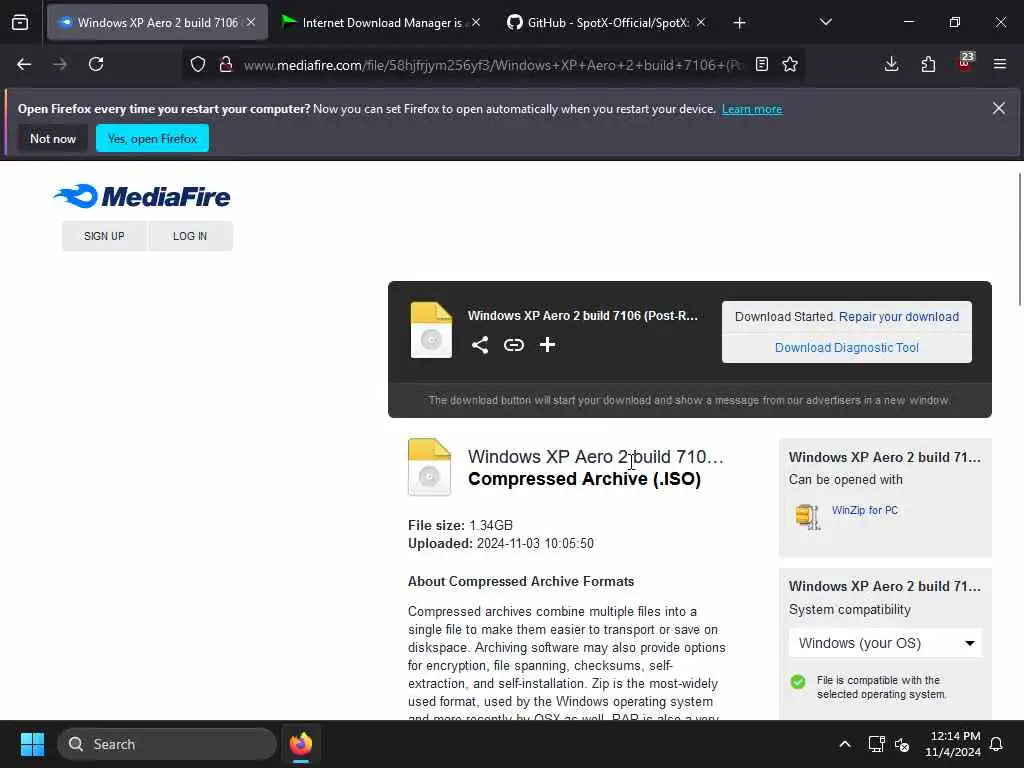This screenshot has width=1024, height=768.
Task: Open the Firefox downloads panel
Action: (891, 64)
